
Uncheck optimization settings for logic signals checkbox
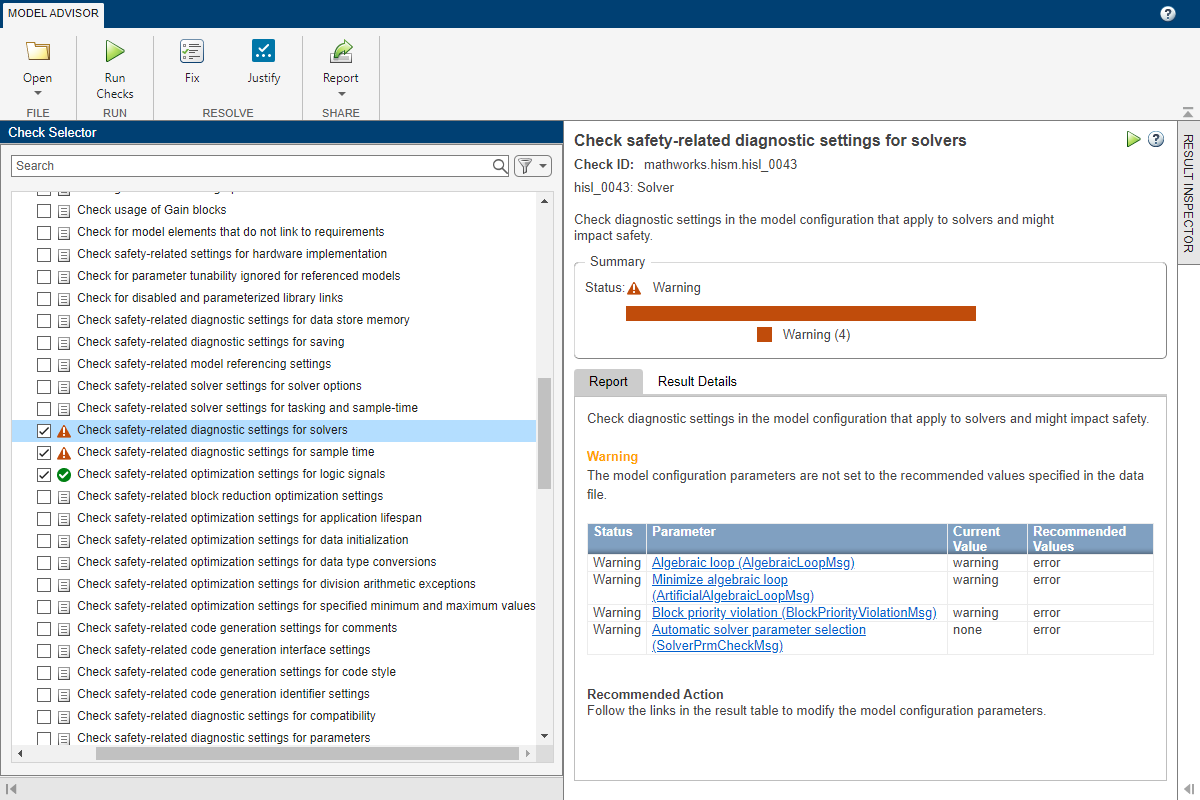(44, 475)
